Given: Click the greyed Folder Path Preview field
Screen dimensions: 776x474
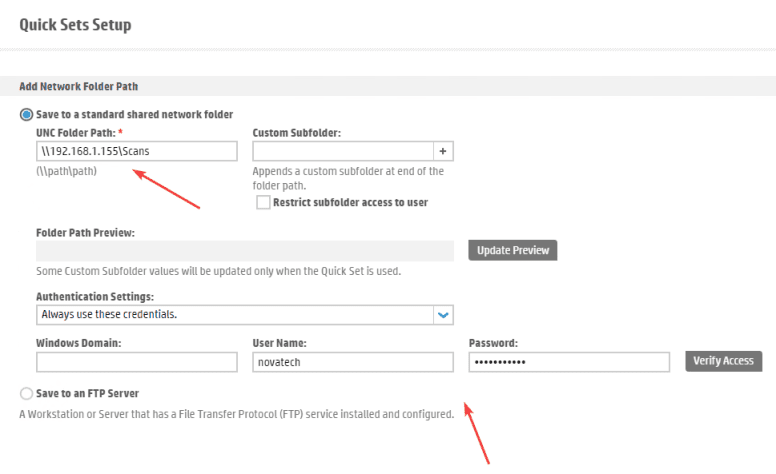Looking at the screenshot, I should tap(247, 250).
